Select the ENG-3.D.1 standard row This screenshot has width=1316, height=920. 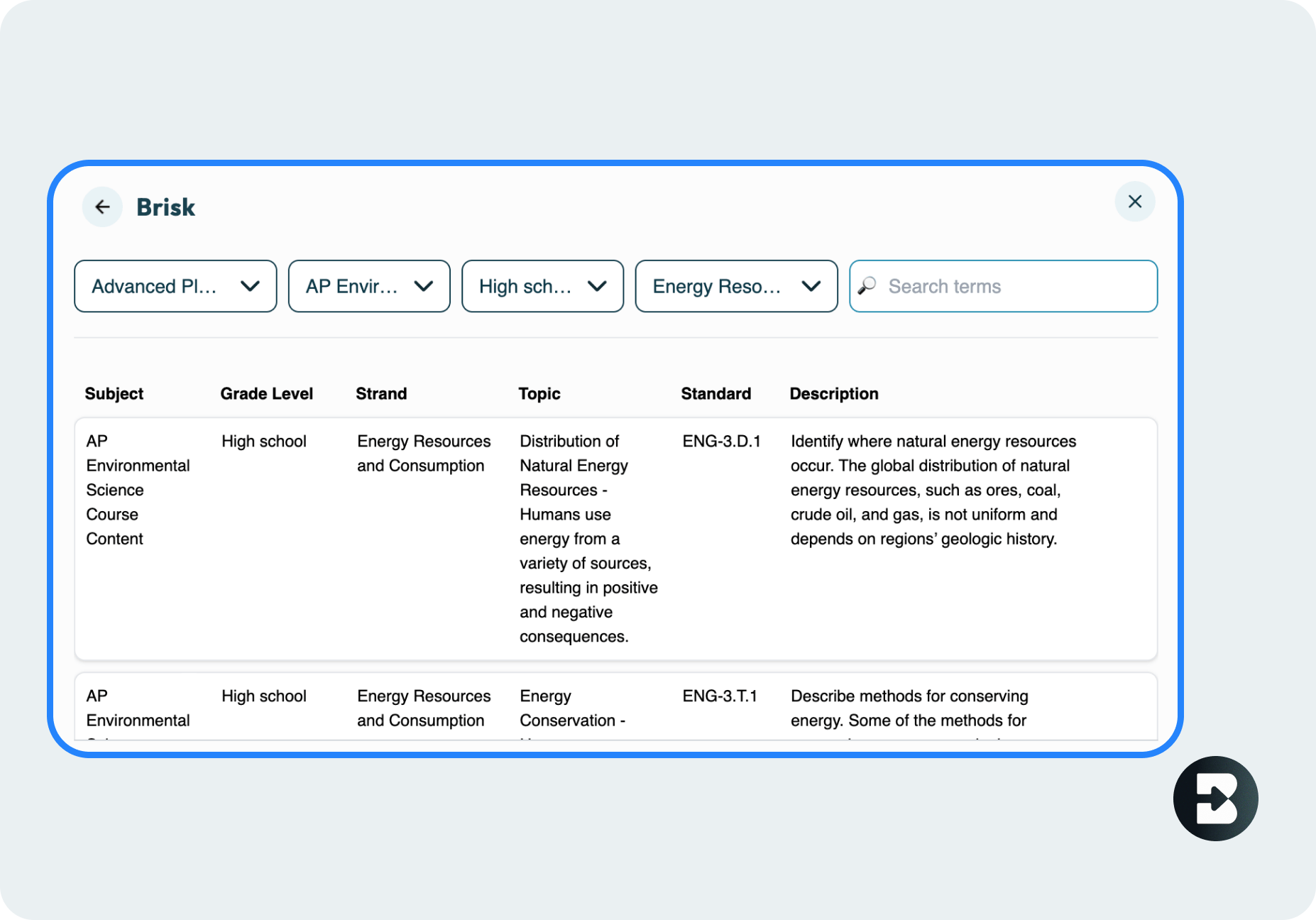pos(721,442)
